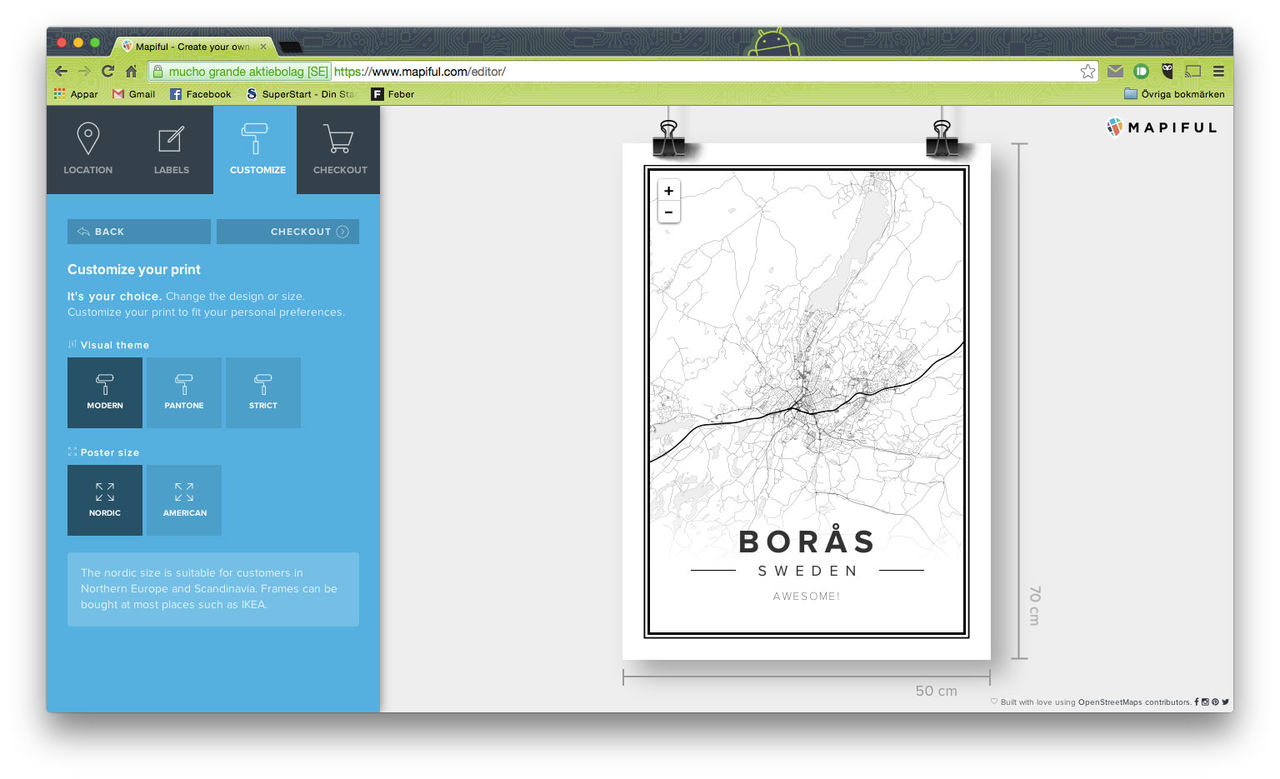
Task: Open the Chrome hamburger menu
Action: [1218, 72]
